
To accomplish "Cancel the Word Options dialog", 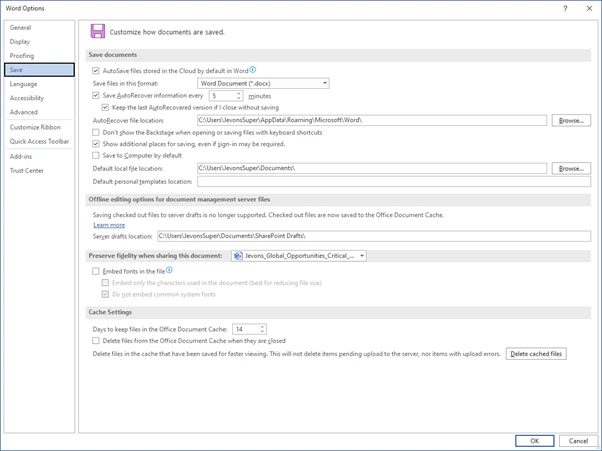I will click(x=578, y=441).
